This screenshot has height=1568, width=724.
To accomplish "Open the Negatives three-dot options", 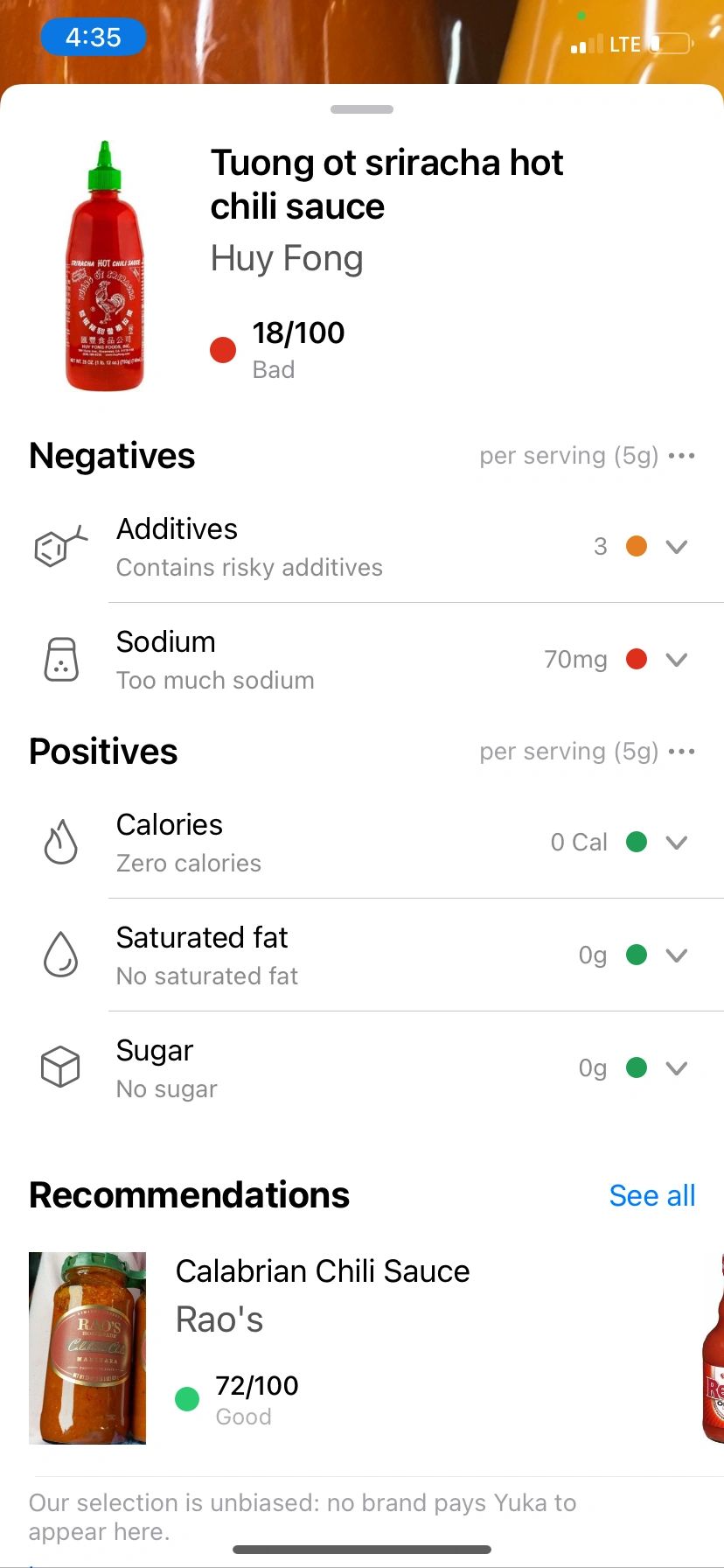I will (681, 456).
